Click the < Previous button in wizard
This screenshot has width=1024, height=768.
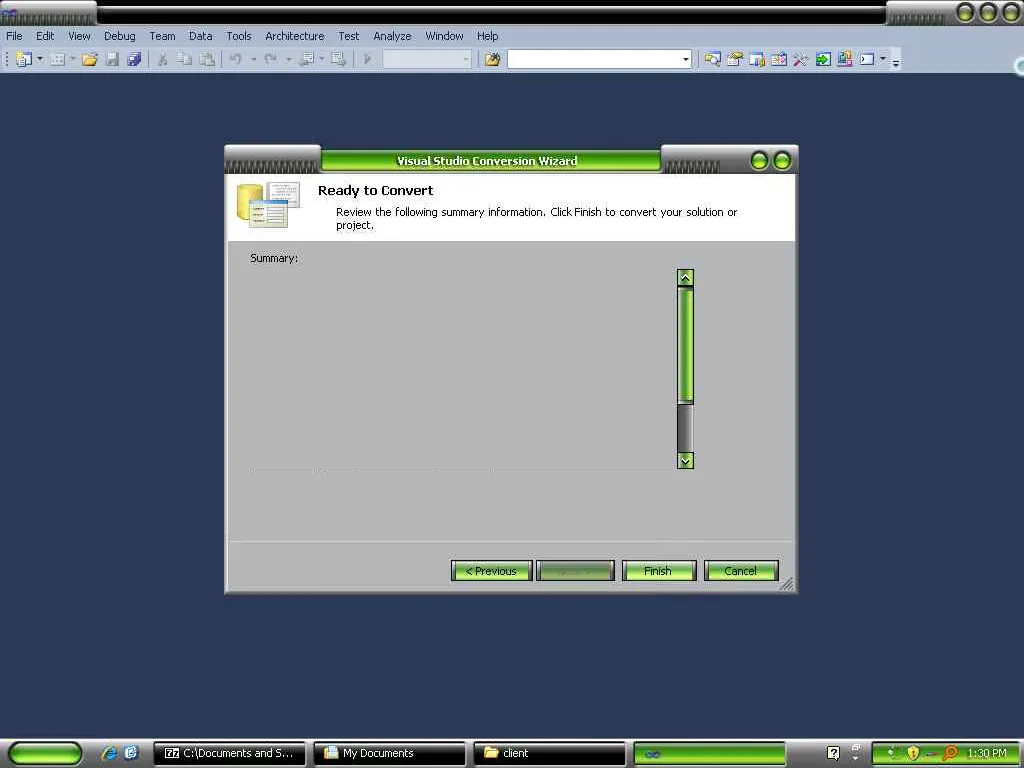tap(492, 571)
